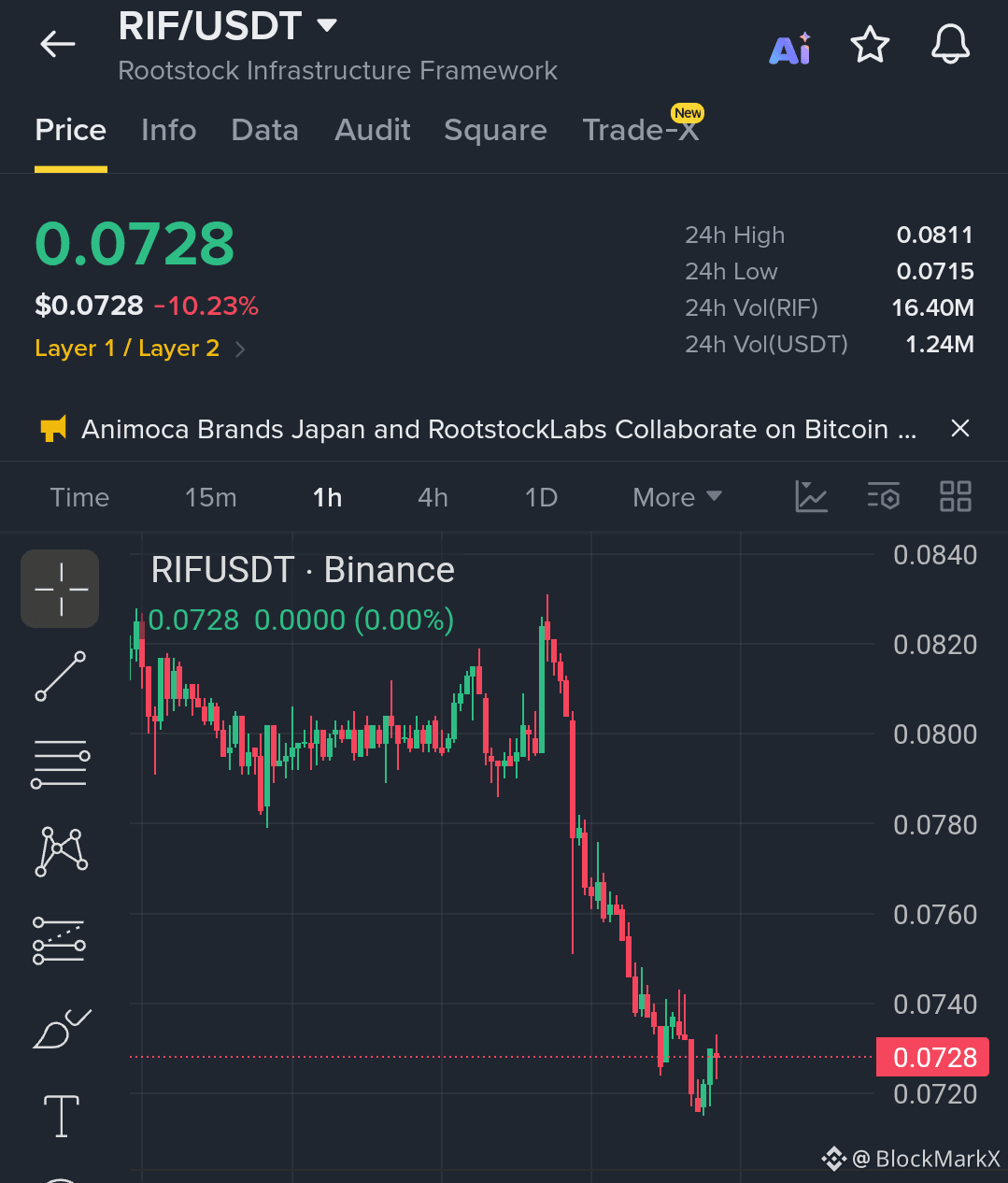The height and width of the screenshot is (1183, 1008).
Task: Select the trend line drawing tool
Action: pyautogui.click(x=61, y=677)
